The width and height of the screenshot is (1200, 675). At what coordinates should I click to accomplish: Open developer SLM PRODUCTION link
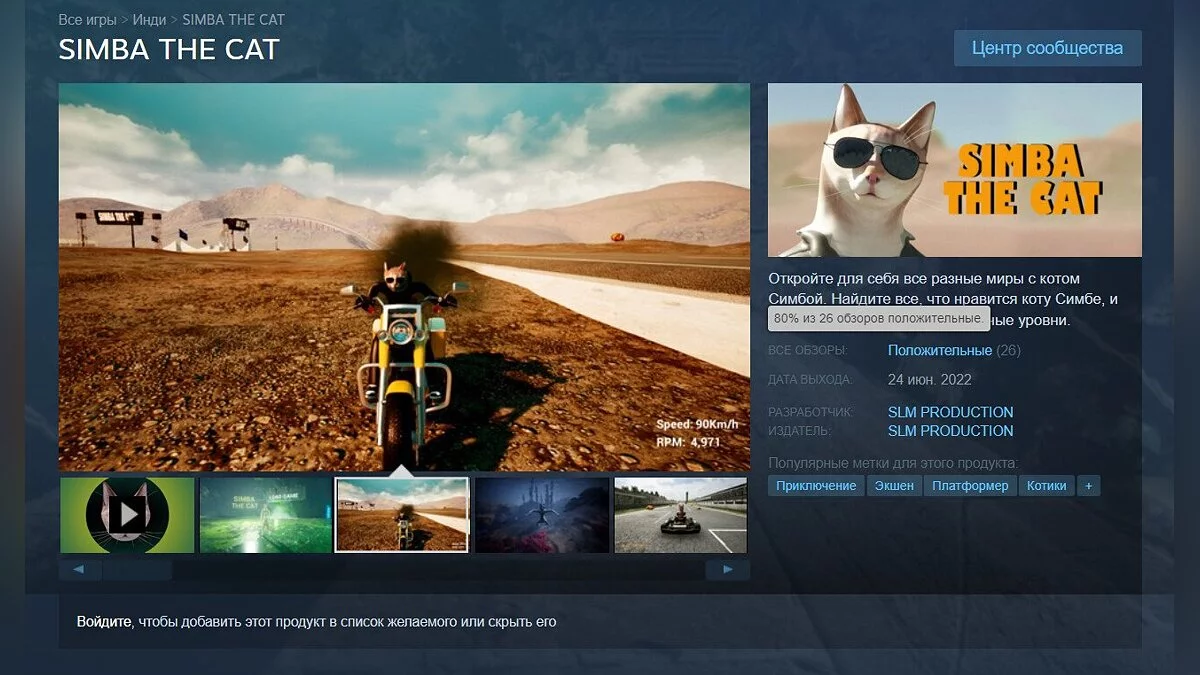coord(950,412)
